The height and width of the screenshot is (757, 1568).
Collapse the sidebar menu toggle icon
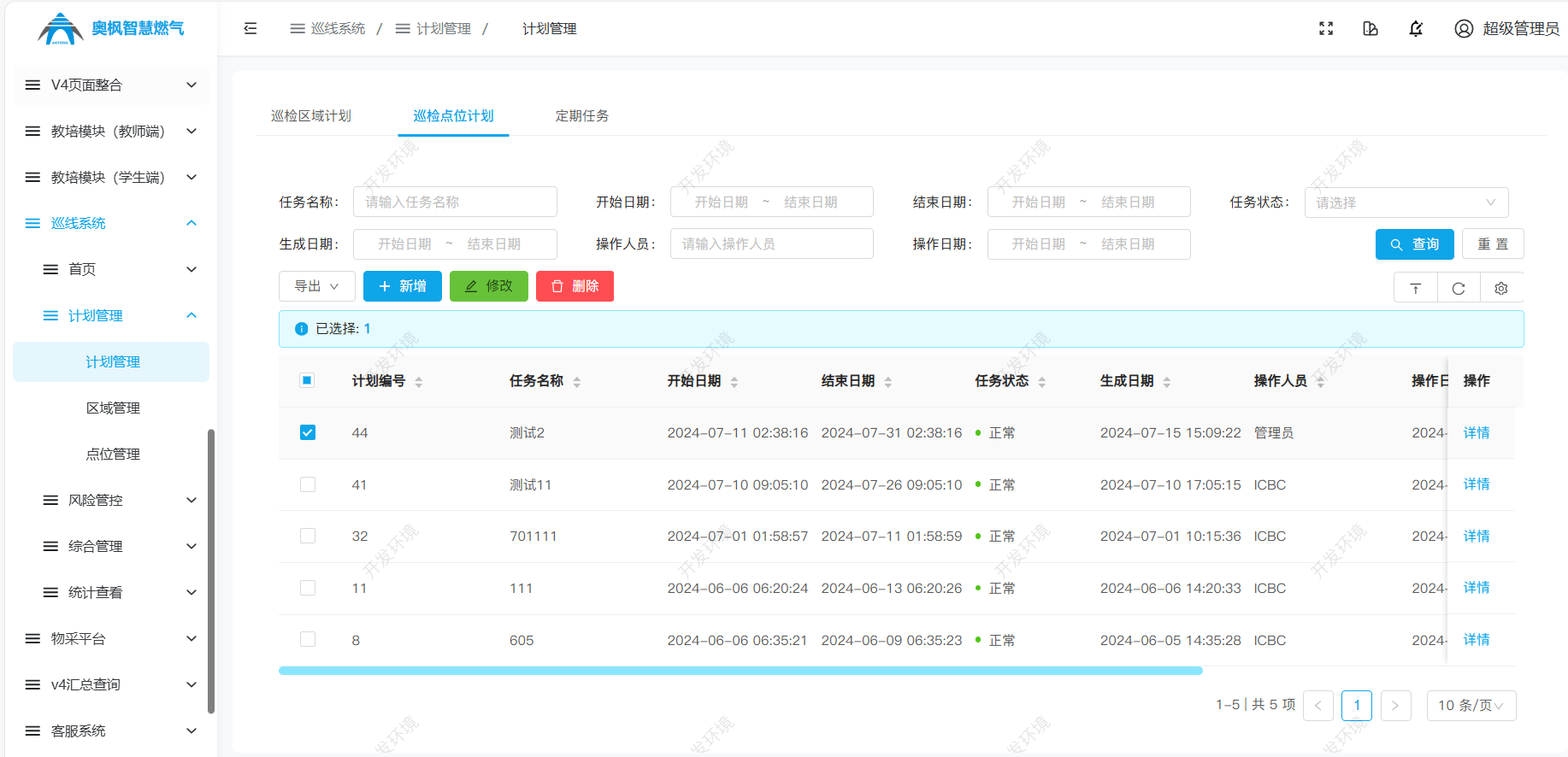pos(250,28)
